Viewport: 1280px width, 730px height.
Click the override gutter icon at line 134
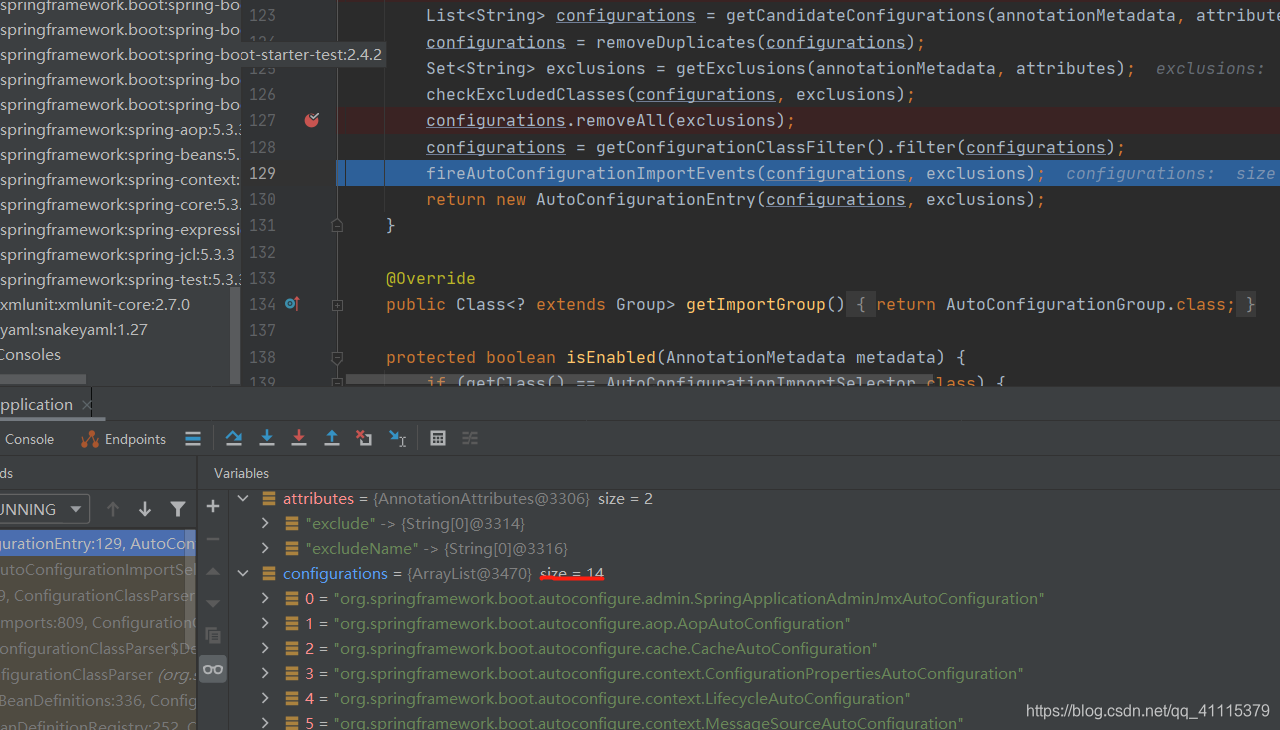point(292,303)
